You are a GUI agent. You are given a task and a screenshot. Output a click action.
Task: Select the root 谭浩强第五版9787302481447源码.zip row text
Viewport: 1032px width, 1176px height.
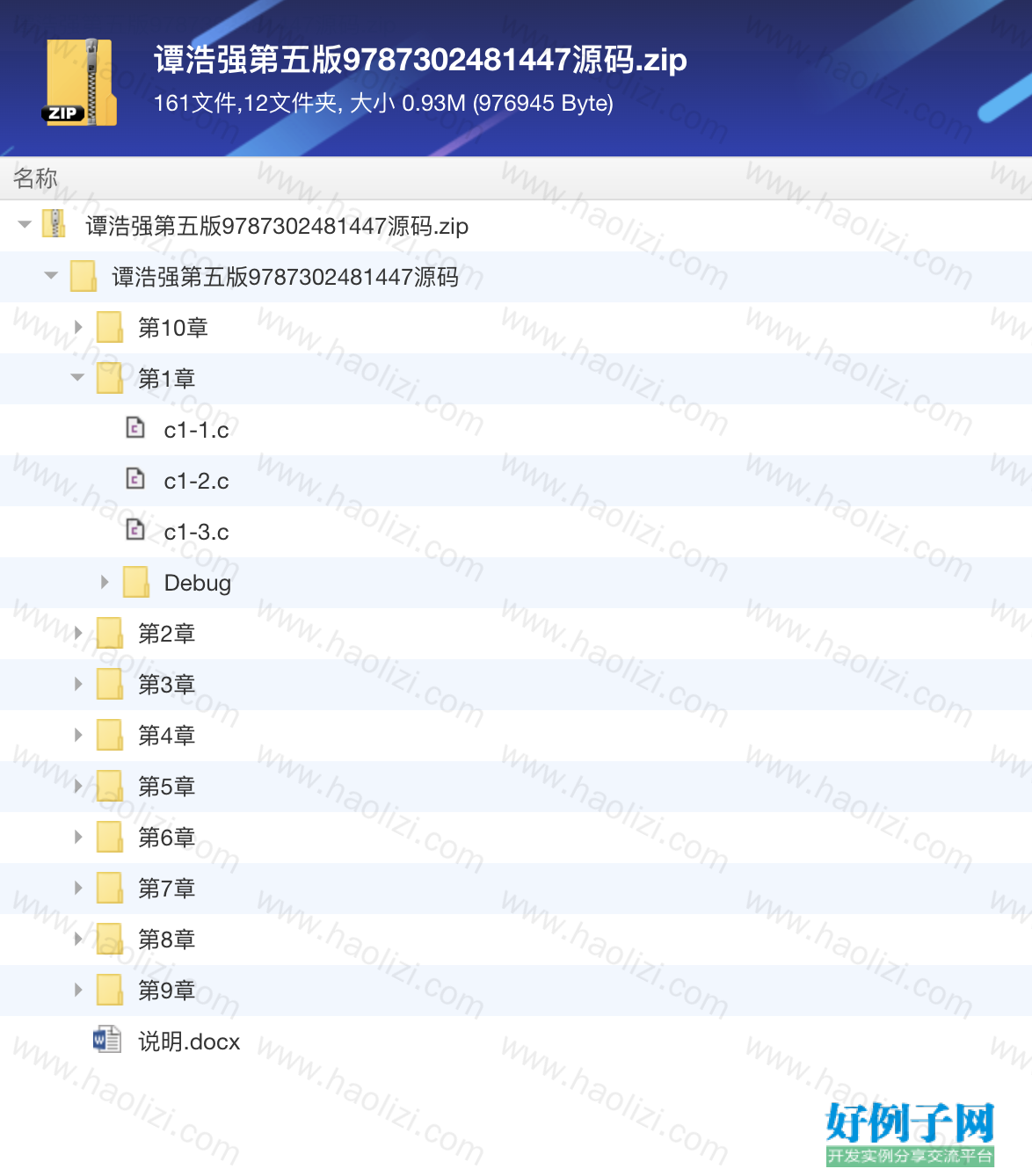coord(277,226)
